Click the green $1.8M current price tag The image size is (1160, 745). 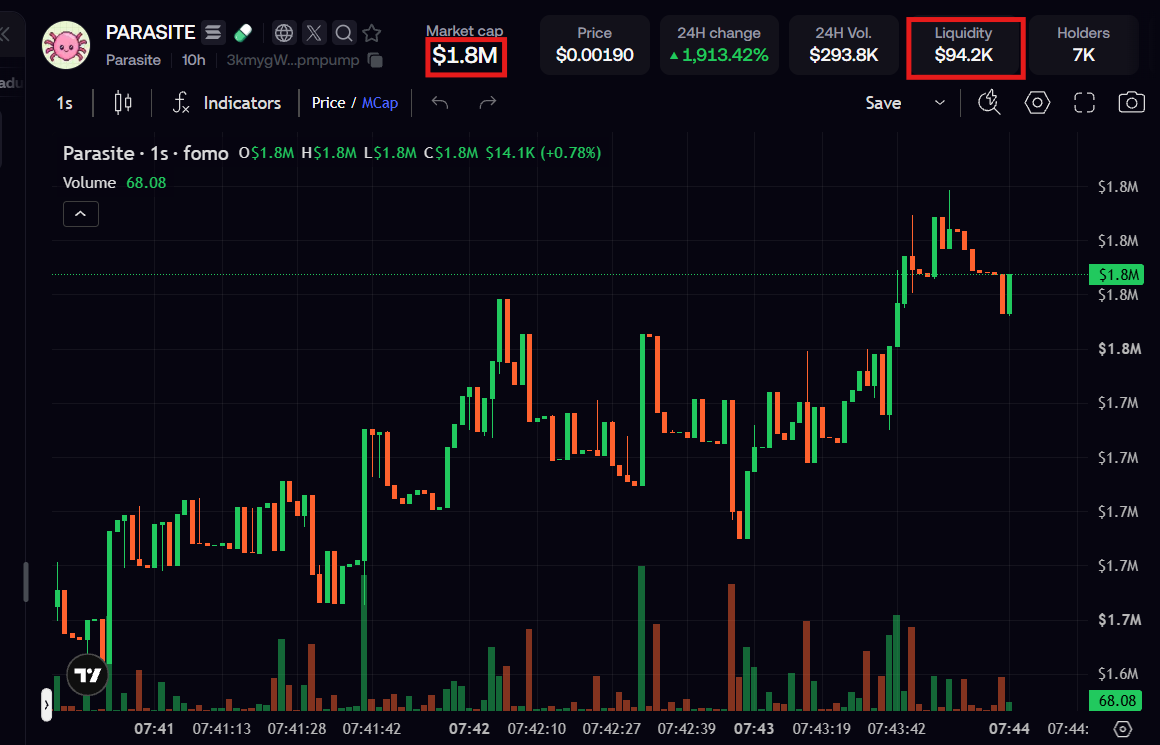click(1117, 274)
